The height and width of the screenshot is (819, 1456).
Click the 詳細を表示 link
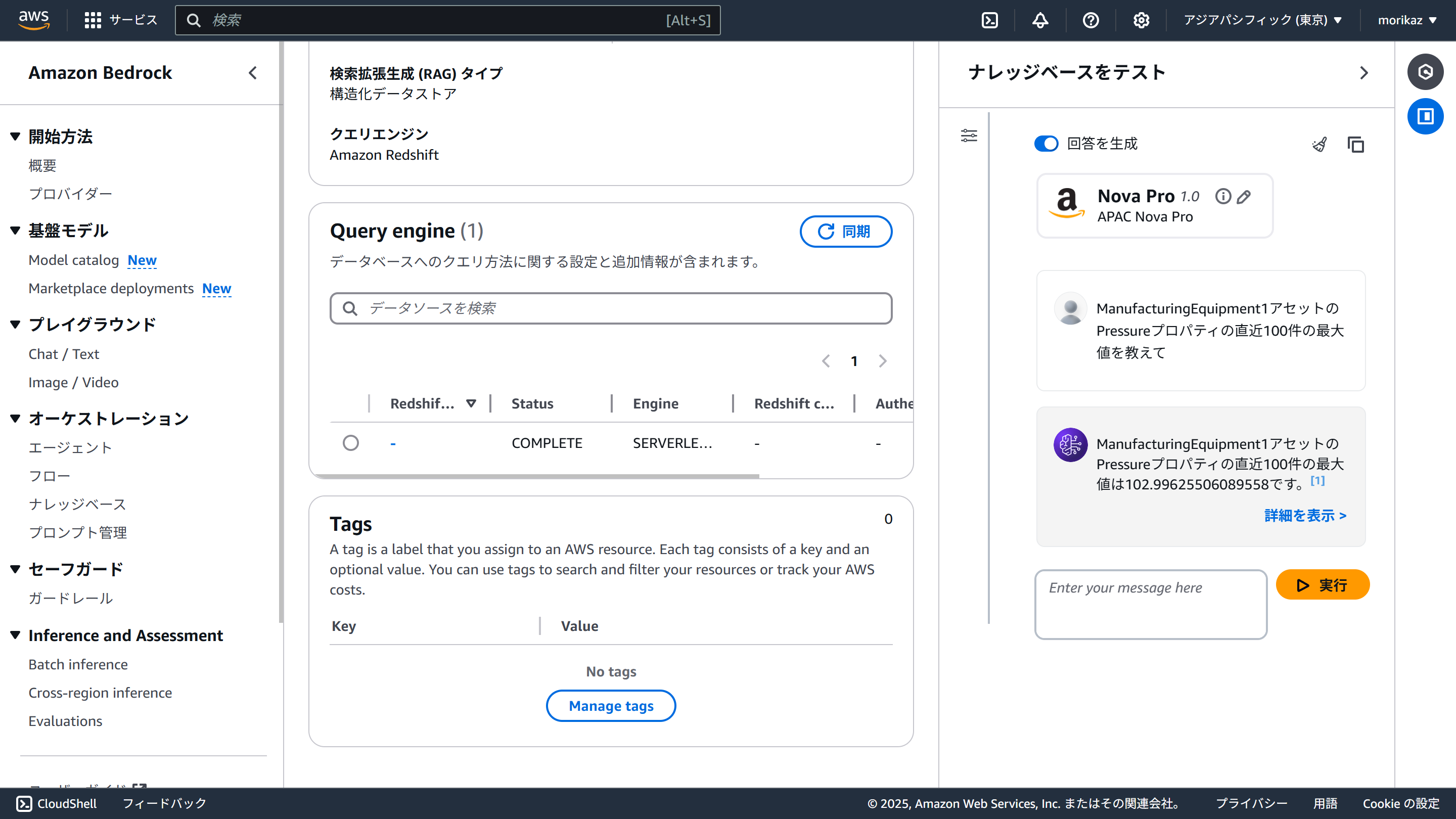point(1305,516)
